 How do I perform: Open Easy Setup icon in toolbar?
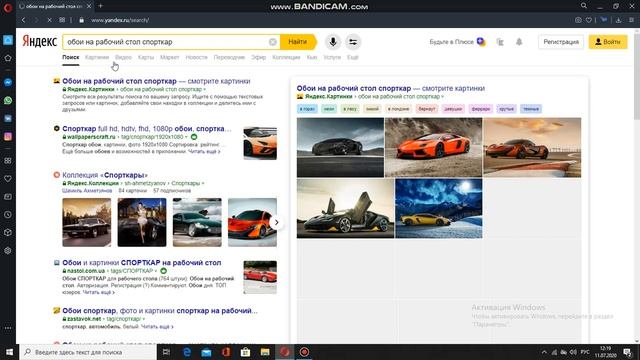[x=631, y=20]
